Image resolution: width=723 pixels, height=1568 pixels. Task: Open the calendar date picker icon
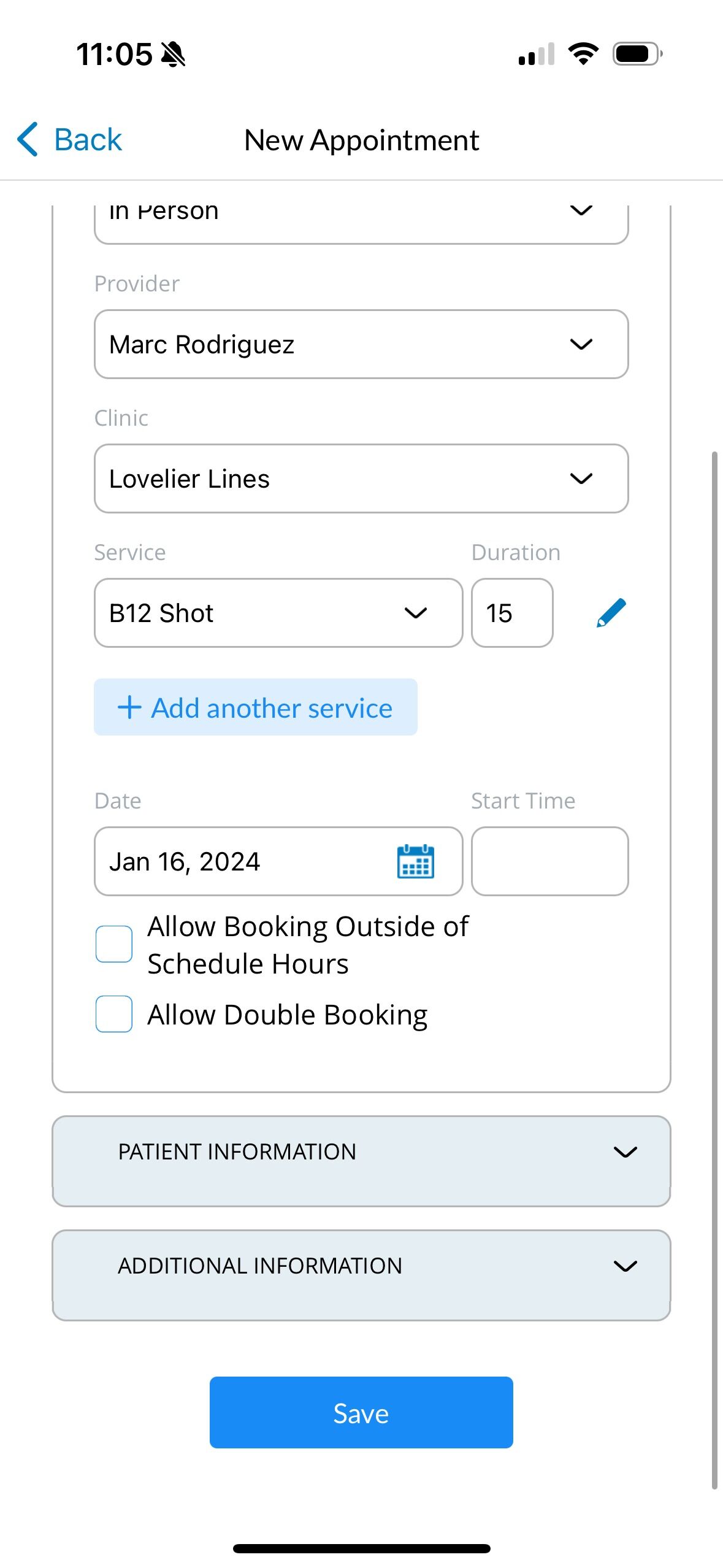tap(416, 861)
